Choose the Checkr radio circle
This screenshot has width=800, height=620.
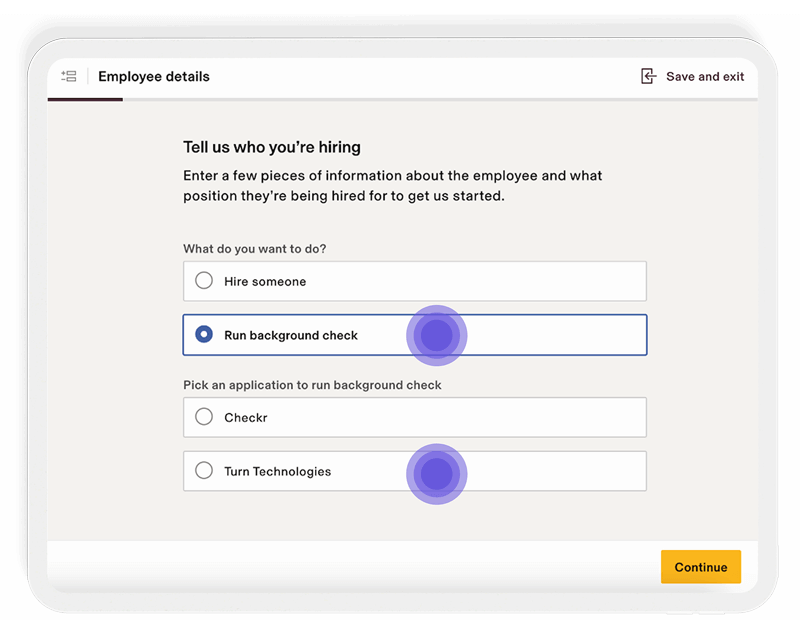(204, 417)
